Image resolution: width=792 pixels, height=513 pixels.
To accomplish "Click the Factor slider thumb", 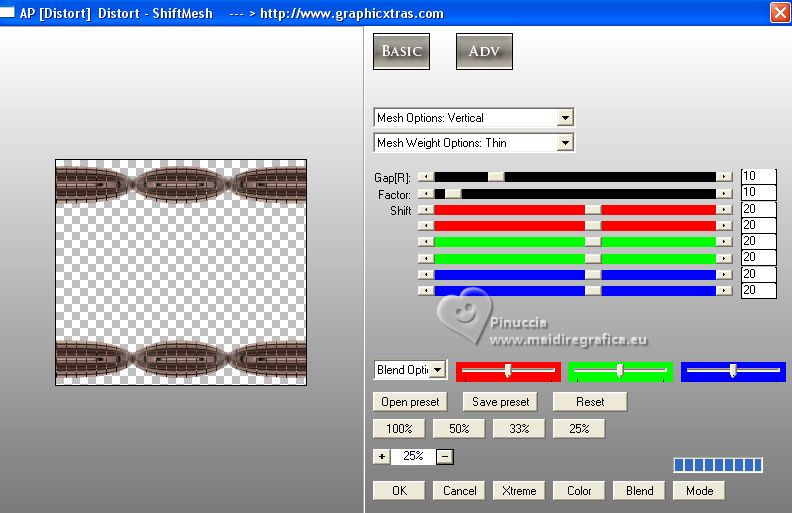I will click(453, 193).
